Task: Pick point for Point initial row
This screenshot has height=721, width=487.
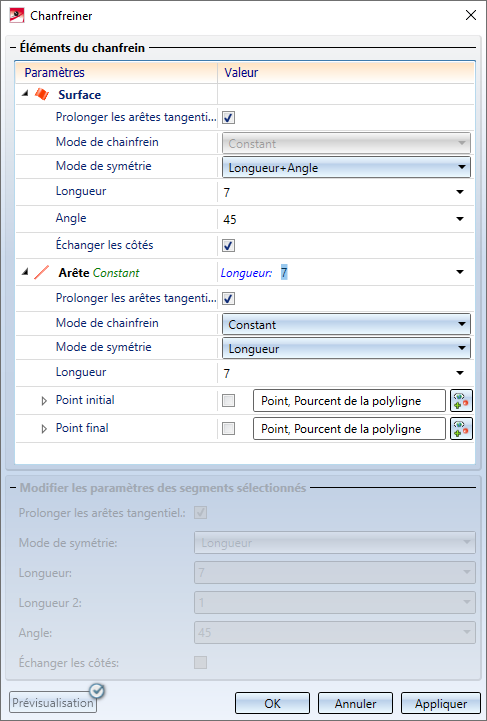Action: pyautogui.click(x=461, y=401)
